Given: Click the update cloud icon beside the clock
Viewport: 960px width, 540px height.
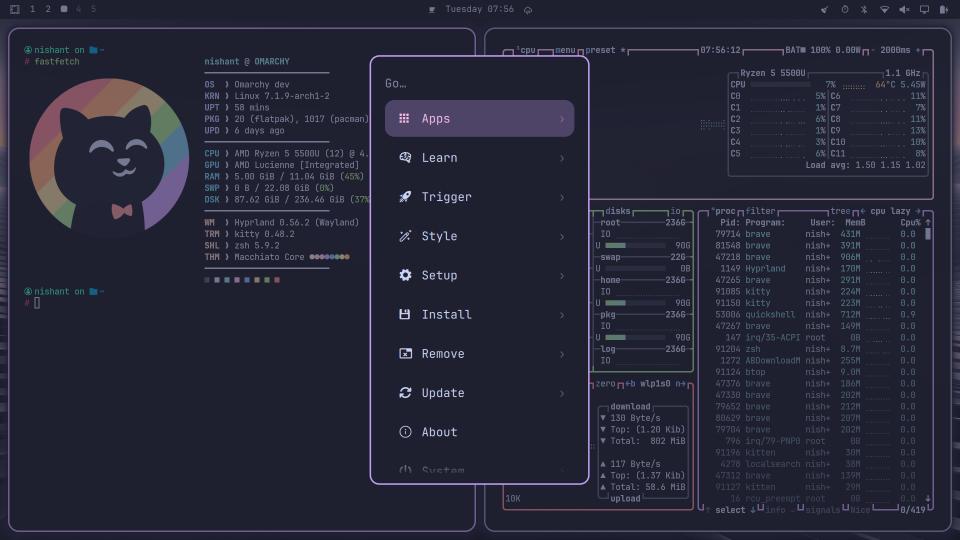Looking at the screenshot, I should click(x=528, y=10).
